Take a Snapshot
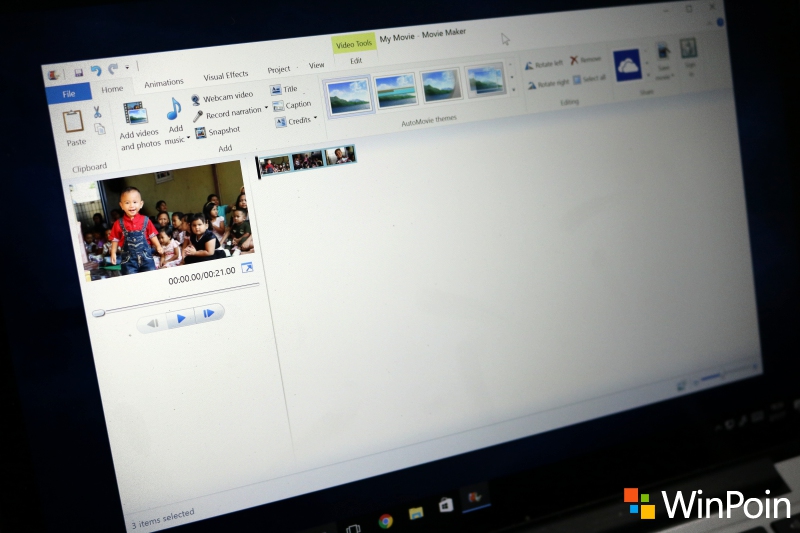 pos(218,132)
